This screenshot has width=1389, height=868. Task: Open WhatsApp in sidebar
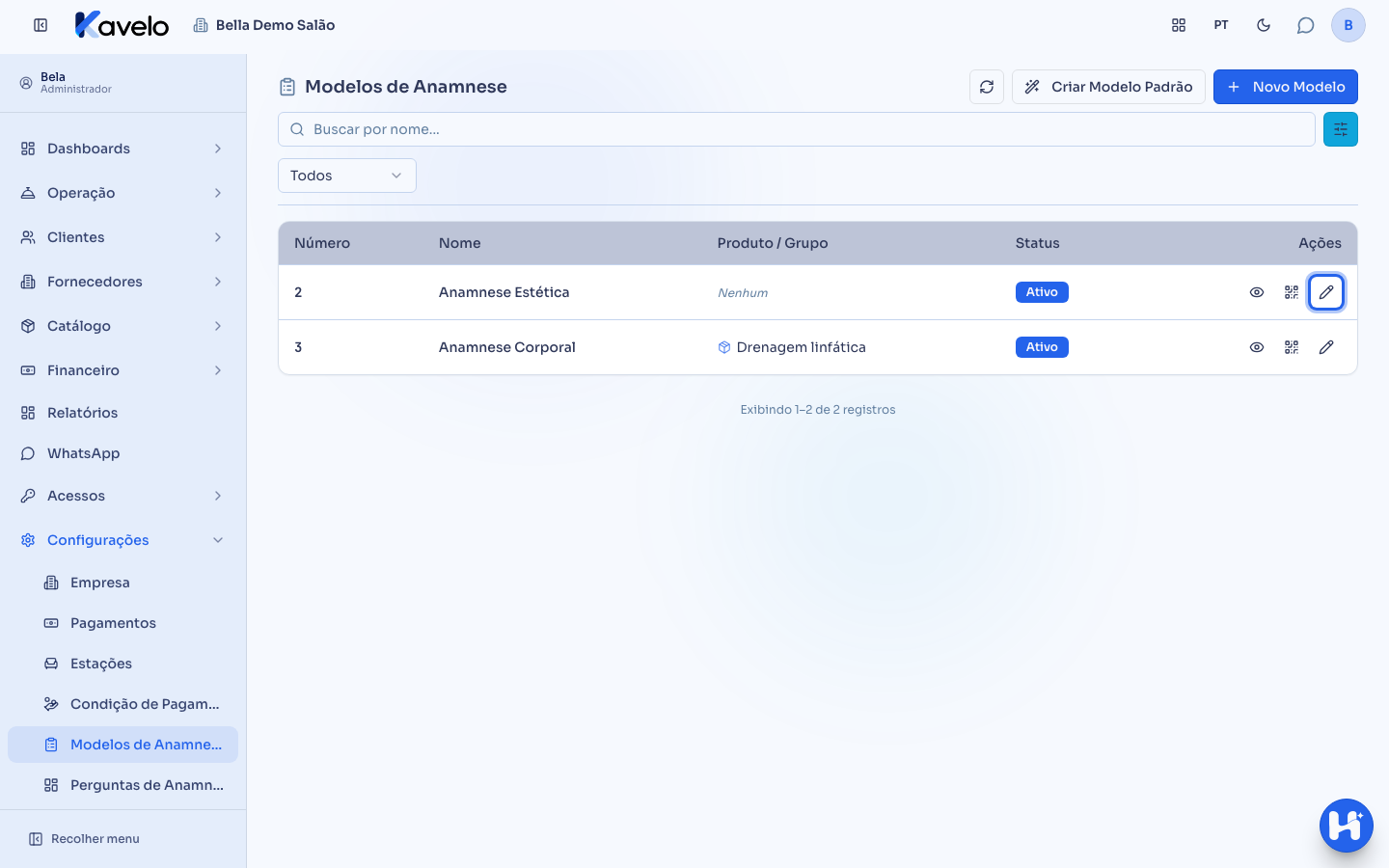(123, 453)
